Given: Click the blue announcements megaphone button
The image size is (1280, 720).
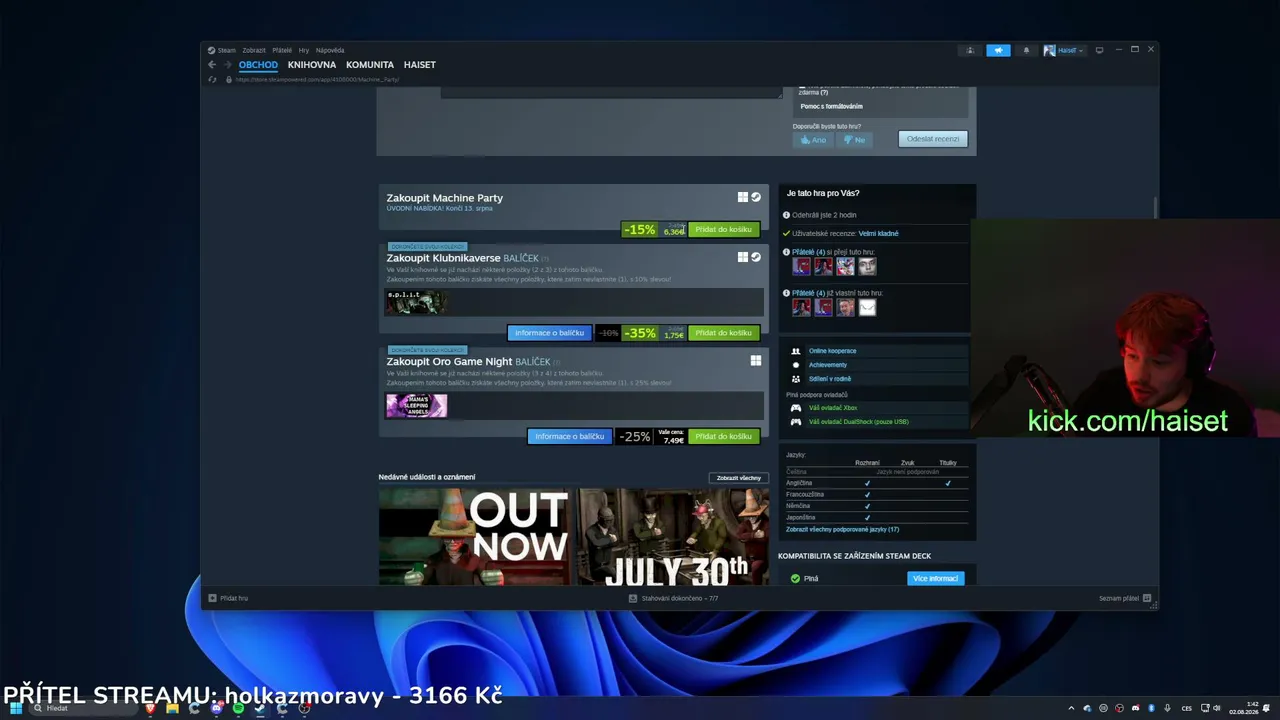Looking at the screenshot, I should pos(998,50).
